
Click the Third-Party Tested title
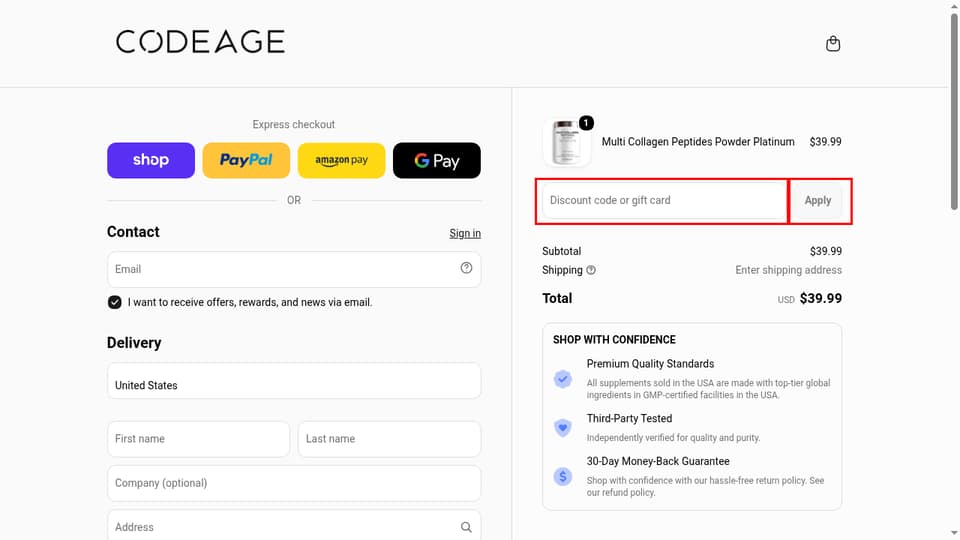[629, 419]
